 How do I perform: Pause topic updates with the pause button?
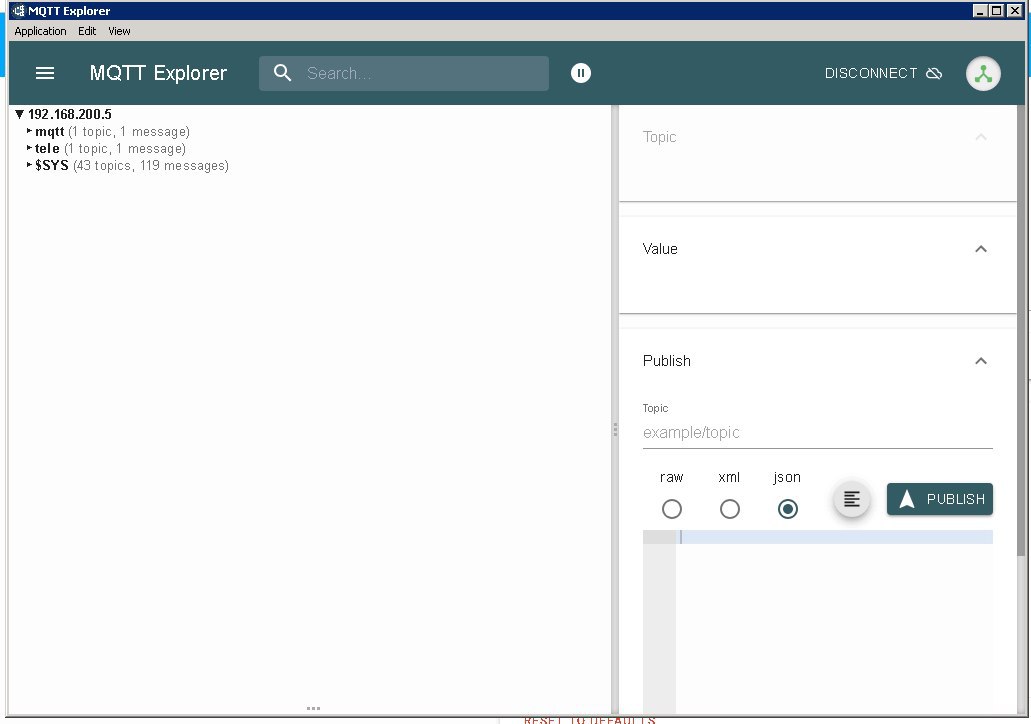(x=581, y=73)
